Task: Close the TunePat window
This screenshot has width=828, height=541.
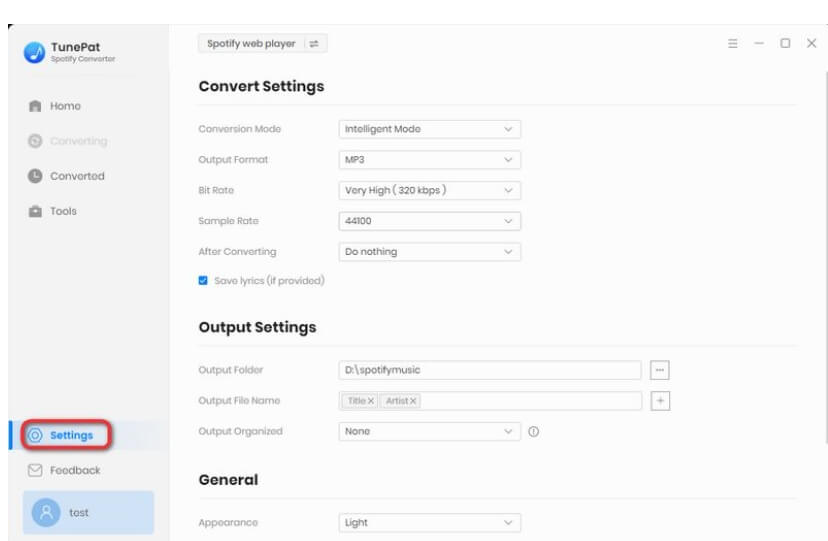Action: pyautogui.click(x=812, y=43)
